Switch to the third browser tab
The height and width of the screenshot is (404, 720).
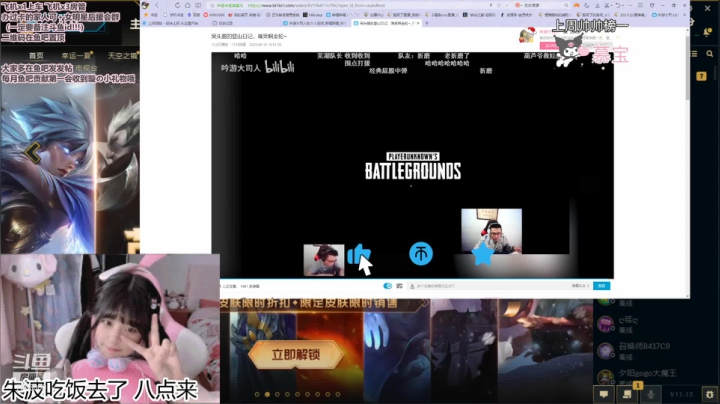[316, 23]
